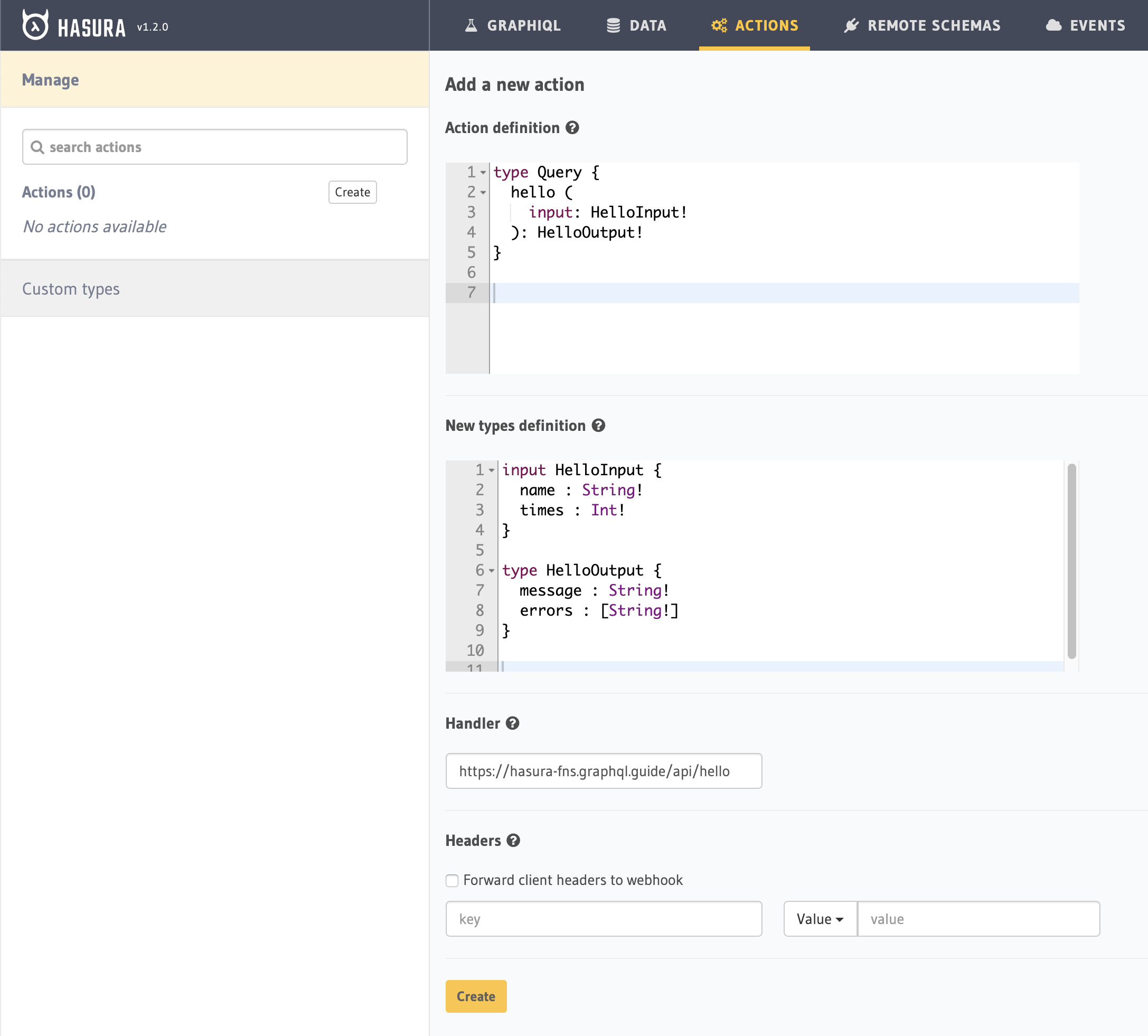
Task: Collapse HelloInput fold arrow on line 1
Action: point(492,470)
